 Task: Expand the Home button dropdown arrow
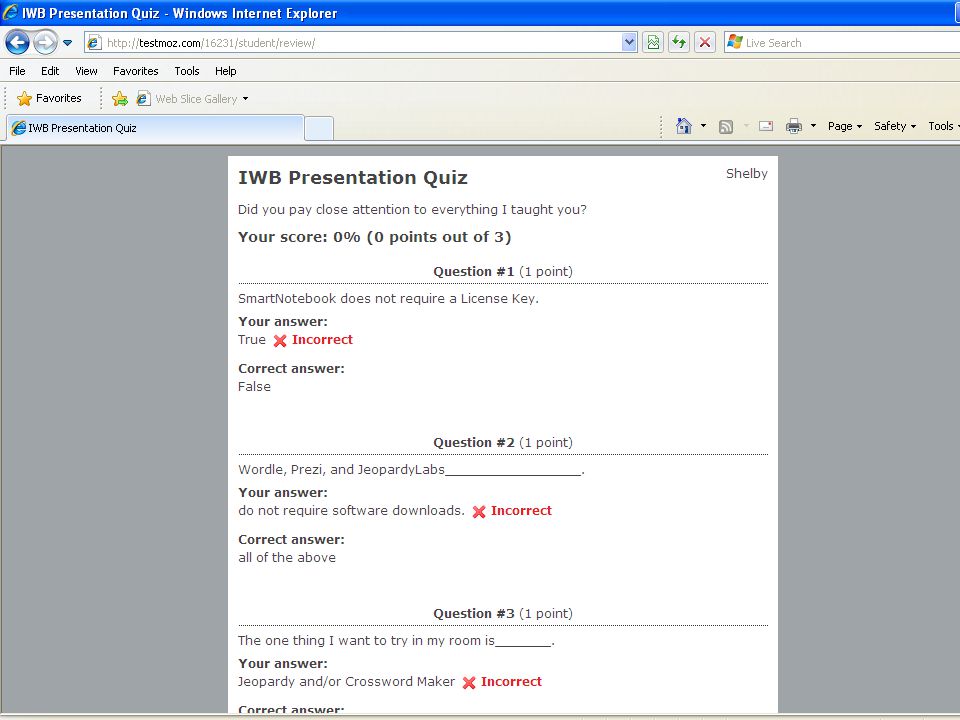703,126
